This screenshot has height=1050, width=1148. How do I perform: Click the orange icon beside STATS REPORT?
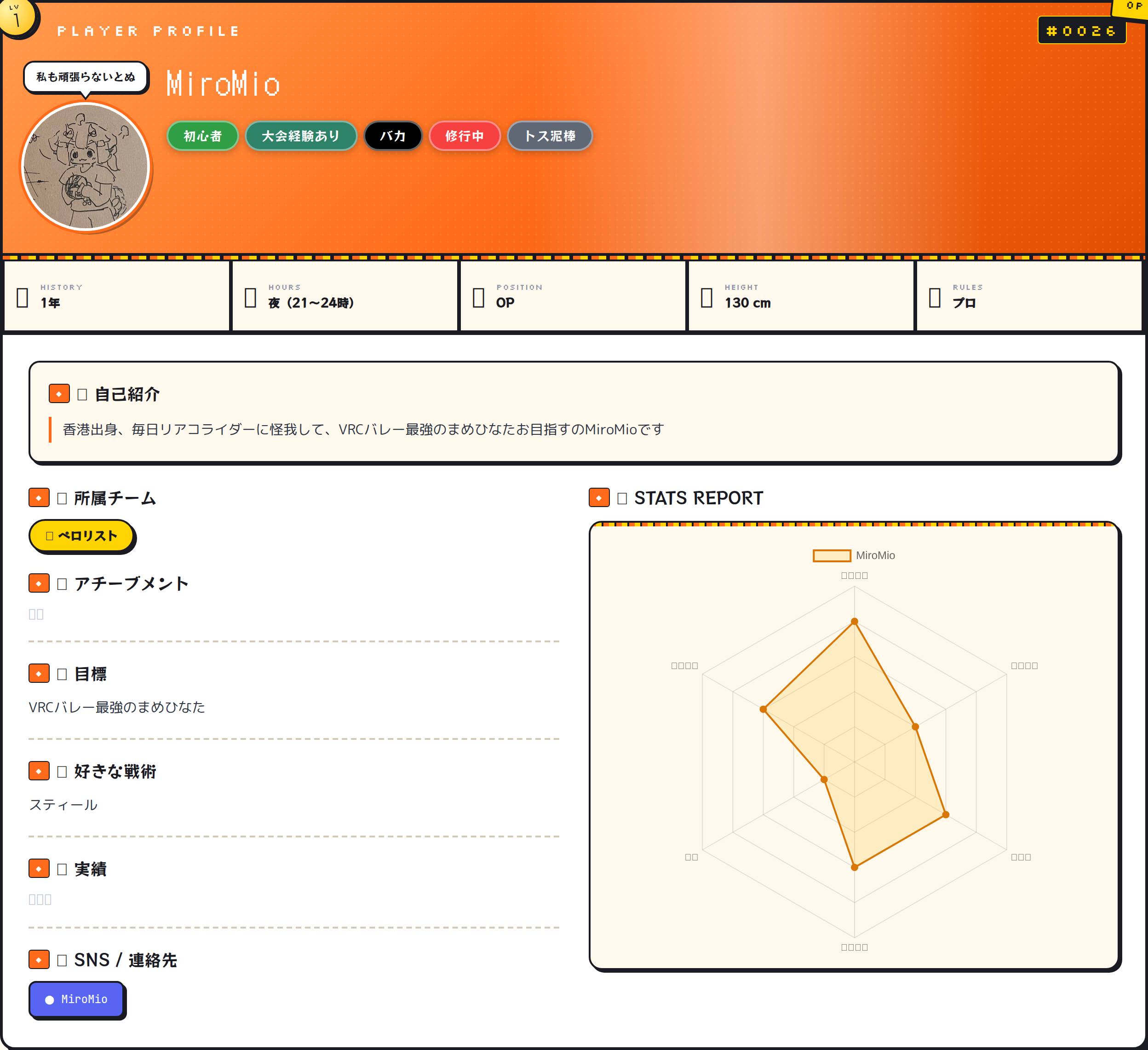(x=599, y=497)
